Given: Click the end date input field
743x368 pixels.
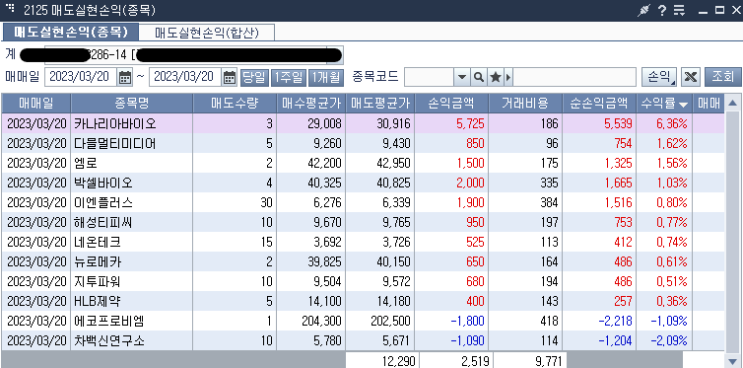Looking at the screenshot, I should point(185,77).
